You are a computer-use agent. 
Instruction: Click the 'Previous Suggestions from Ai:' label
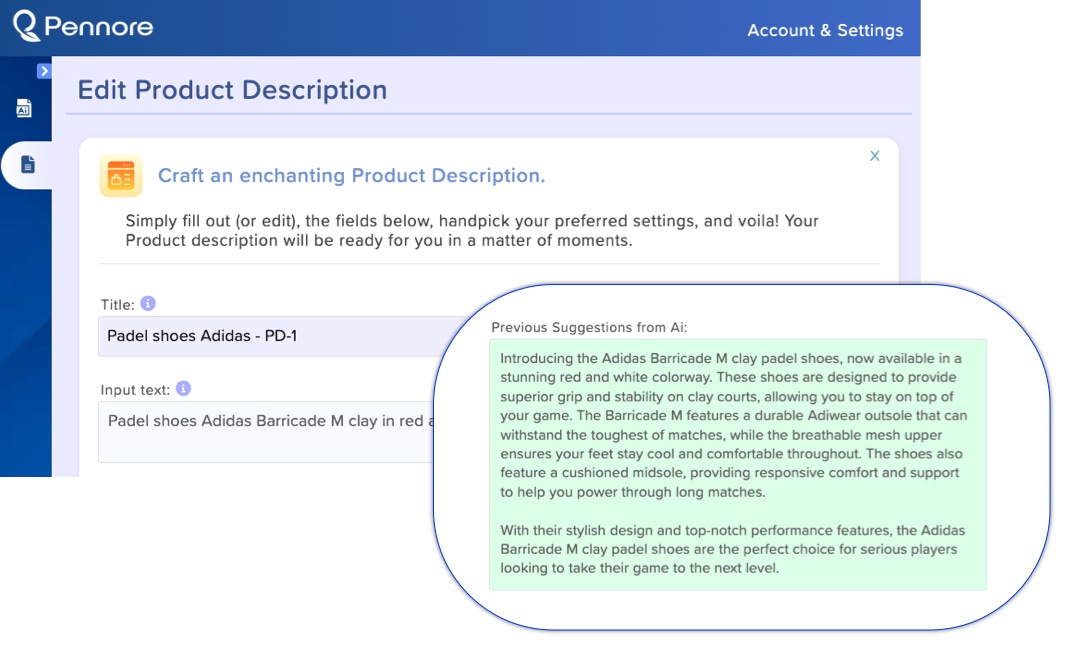click(589, 327)
